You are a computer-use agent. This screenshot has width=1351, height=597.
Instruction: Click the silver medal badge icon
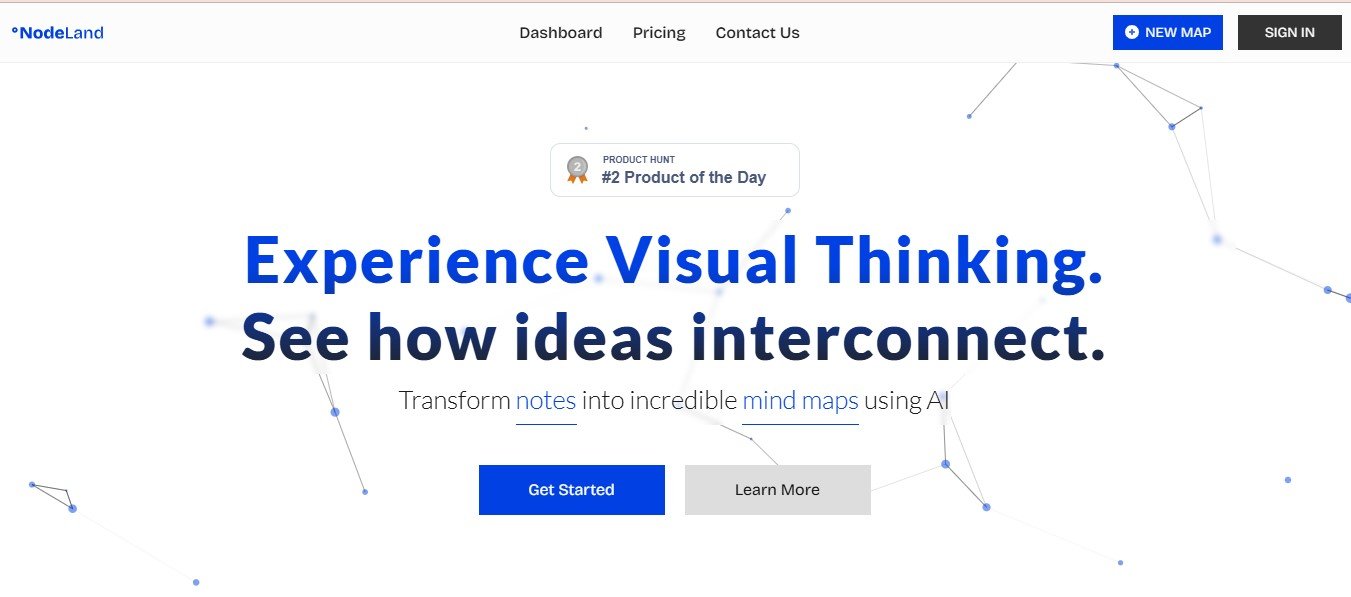(x=577, y=169)
